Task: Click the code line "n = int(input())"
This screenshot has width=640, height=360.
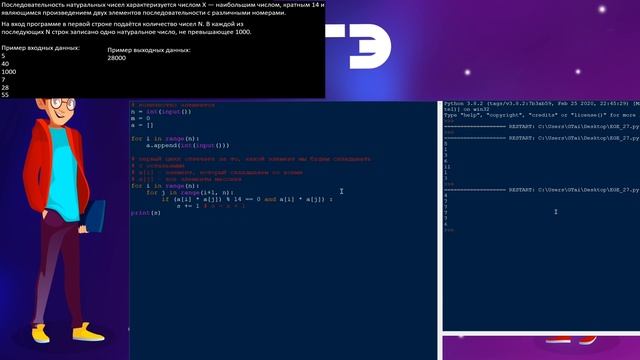Action: coord(161,112)
